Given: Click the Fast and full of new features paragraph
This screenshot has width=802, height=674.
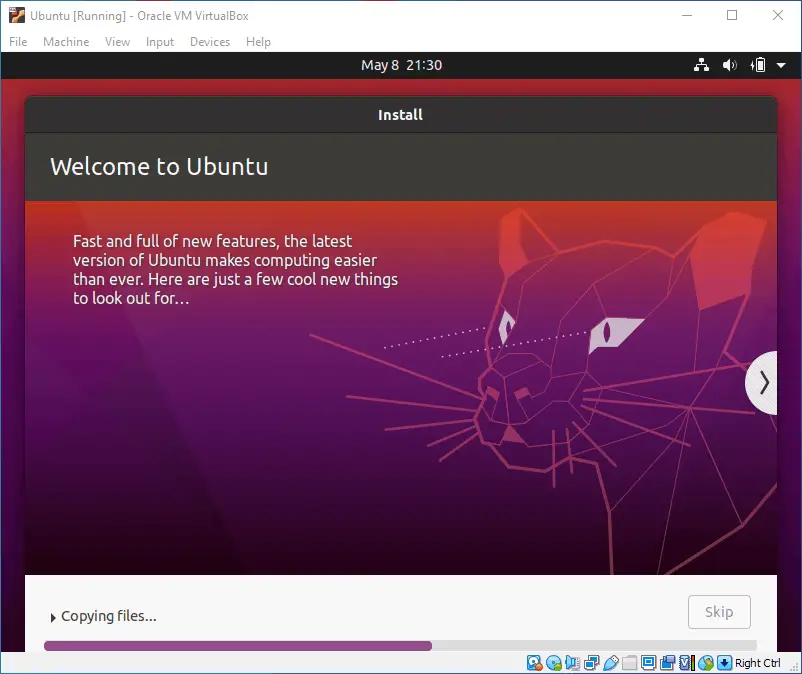Looking at the screenshot, I should click(235, 269).
